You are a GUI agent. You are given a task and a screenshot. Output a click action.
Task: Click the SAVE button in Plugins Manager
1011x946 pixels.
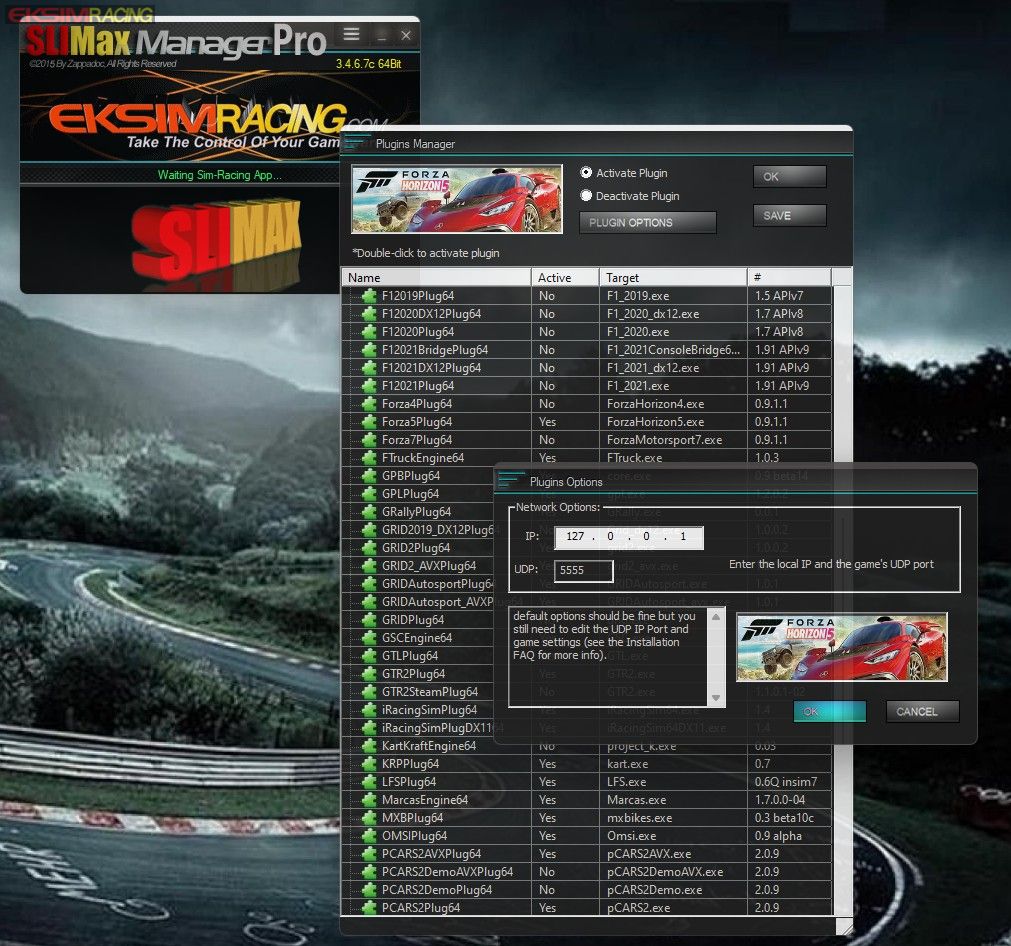click(x=789, y=215)
